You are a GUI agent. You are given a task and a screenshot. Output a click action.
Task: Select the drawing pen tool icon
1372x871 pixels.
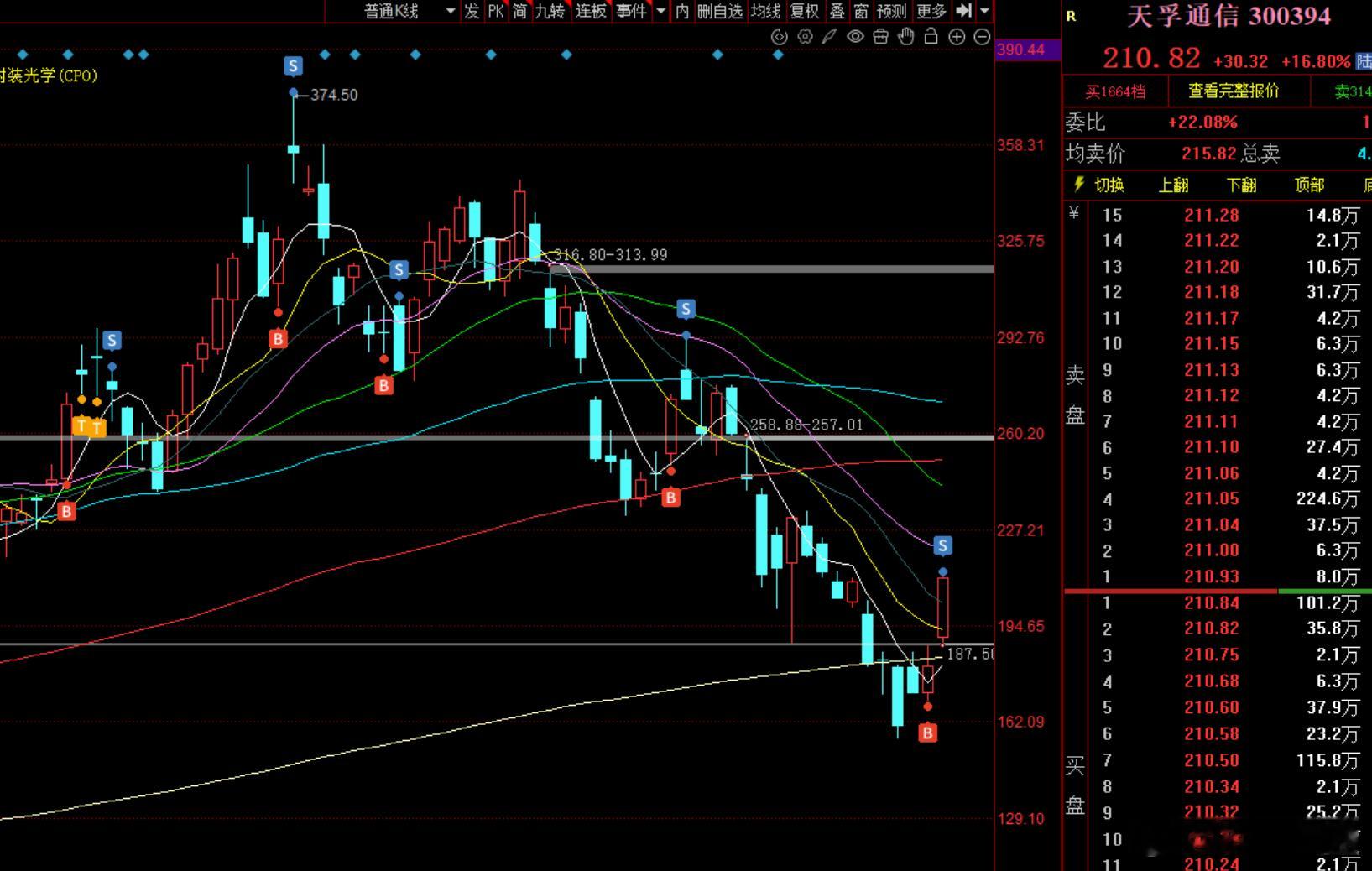pos(830,37)
